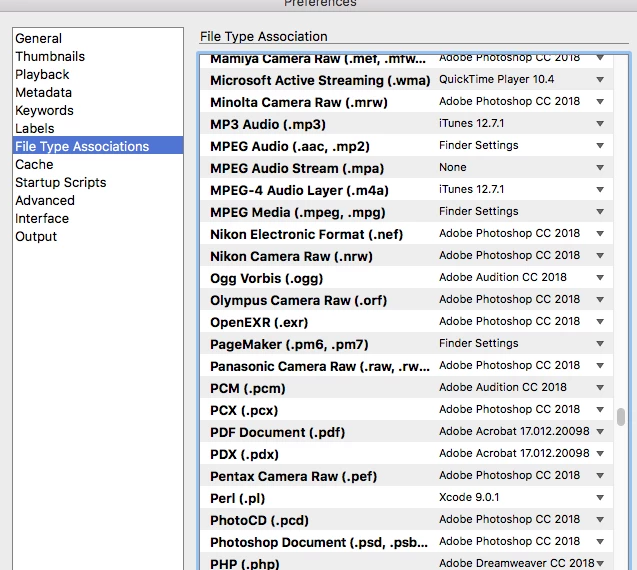Expand dropdown arrow for Perl (.pl)

click(600, 498)
